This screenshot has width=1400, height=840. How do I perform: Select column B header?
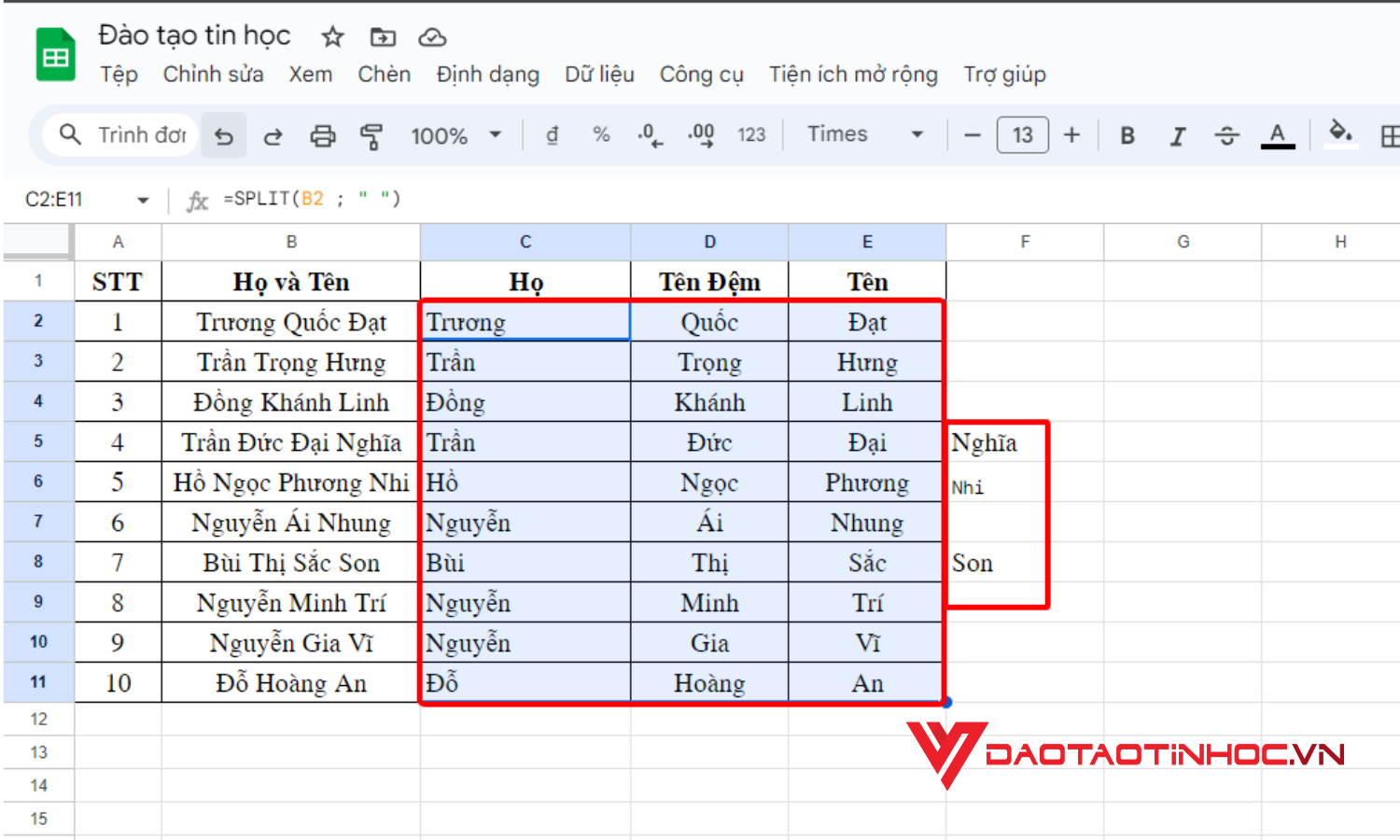click(x=291, y=242)
